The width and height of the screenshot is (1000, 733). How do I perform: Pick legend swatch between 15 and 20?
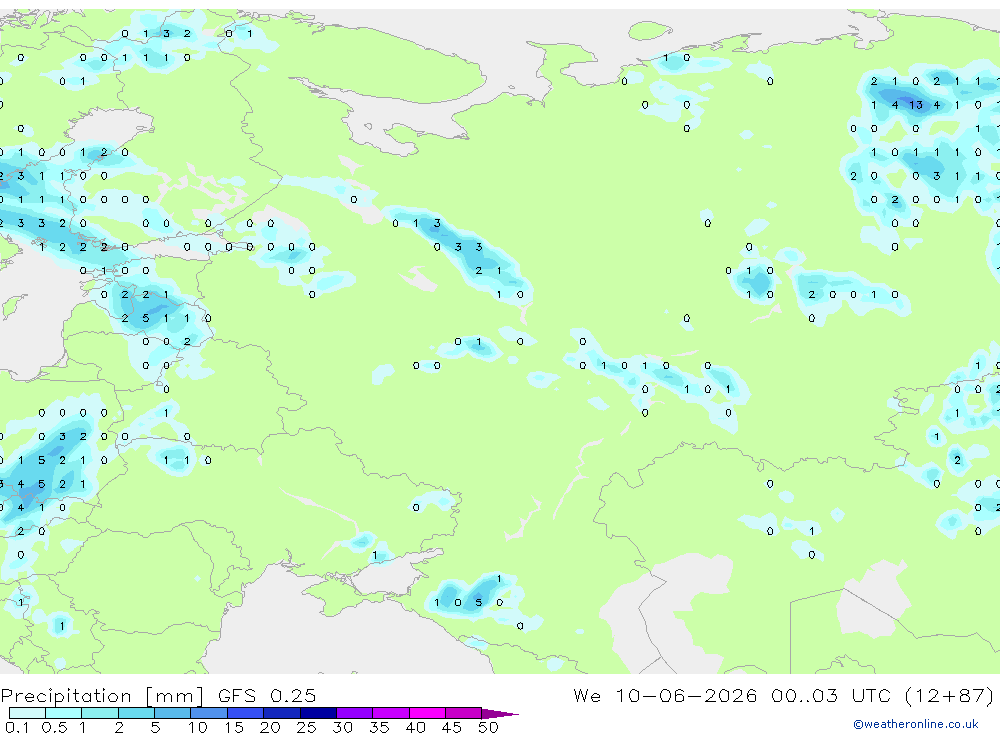click(246, 713)
